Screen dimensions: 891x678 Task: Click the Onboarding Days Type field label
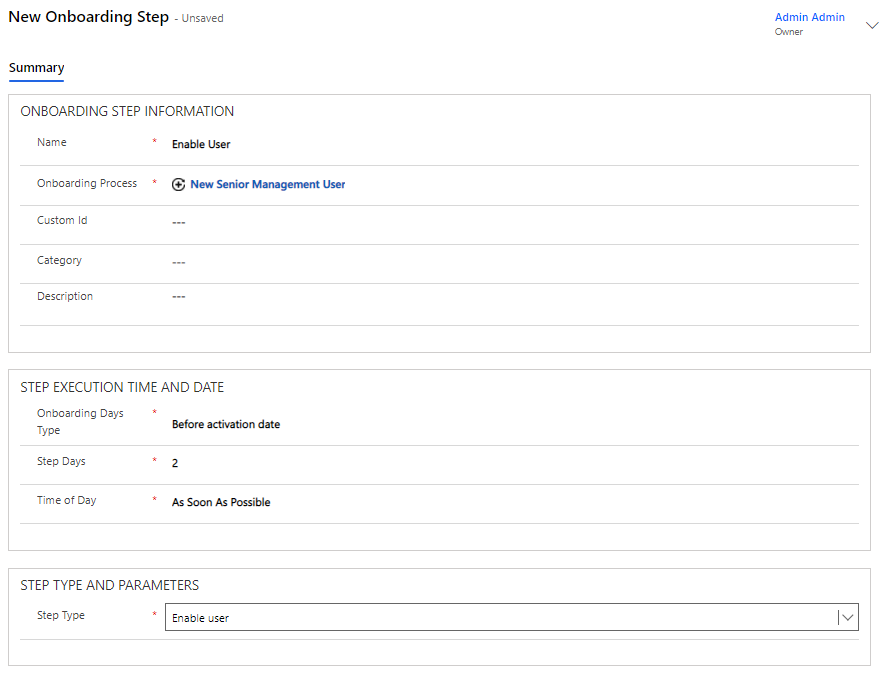point(80,422)
